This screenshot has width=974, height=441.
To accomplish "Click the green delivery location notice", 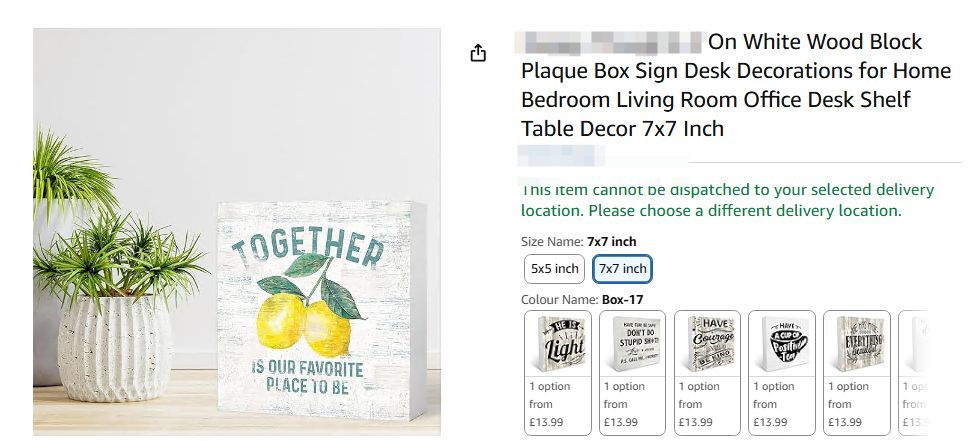I will point(727,200).
